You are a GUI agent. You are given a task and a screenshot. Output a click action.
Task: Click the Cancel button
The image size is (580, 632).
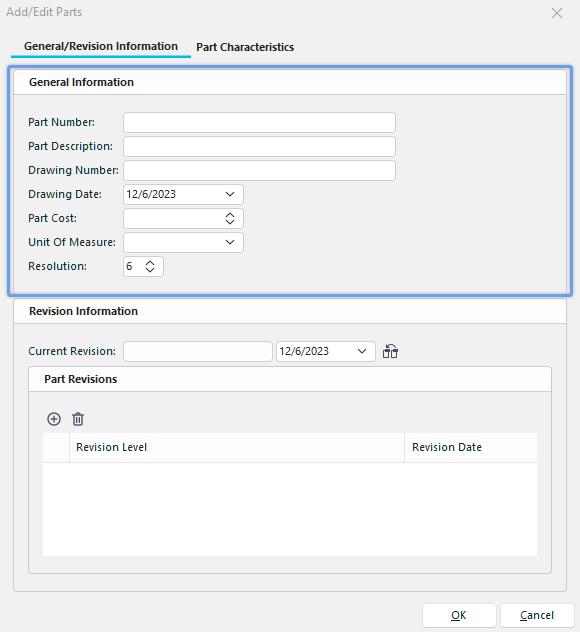tap(537, 615)
